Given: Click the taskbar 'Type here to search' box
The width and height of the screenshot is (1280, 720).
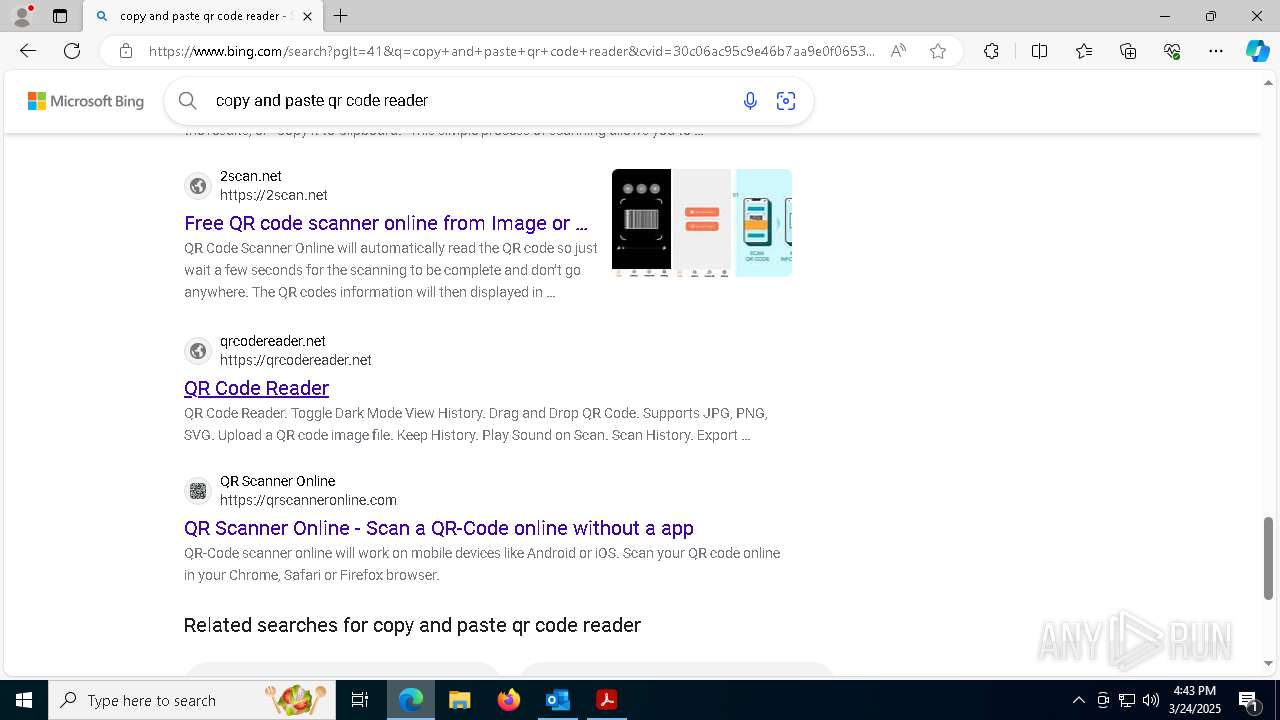Looking at the screenshot, I should pos(193,700).
